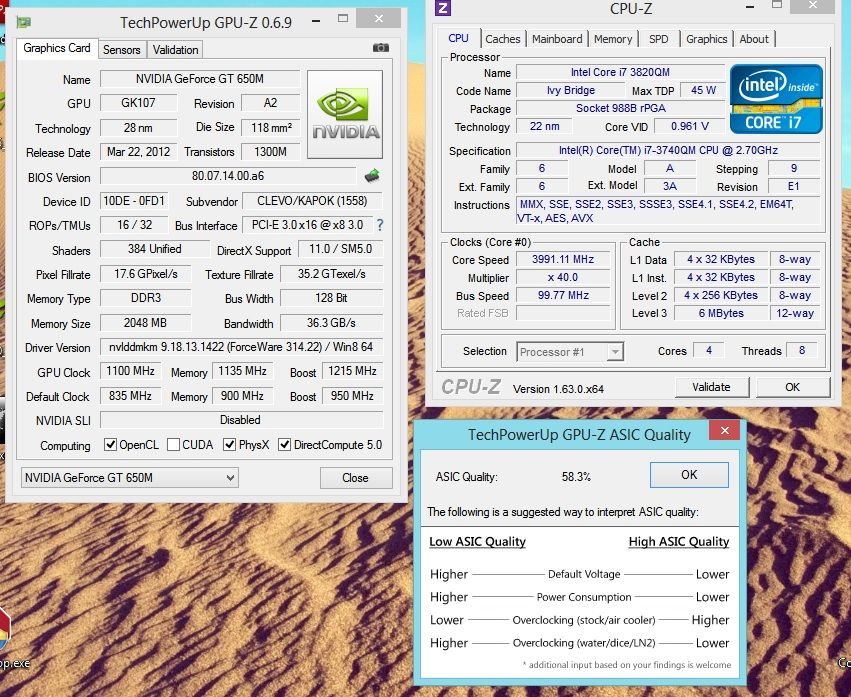Click the Shaders 384 Unified field
This screenshot has height=697, width=851.
tap(155, 249)
